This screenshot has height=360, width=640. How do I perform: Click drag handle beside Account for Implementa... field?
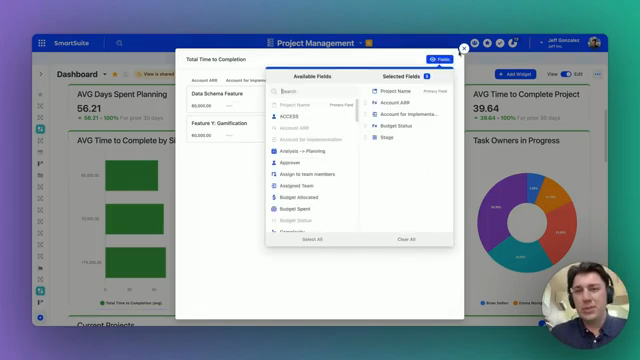pos(365,114)
